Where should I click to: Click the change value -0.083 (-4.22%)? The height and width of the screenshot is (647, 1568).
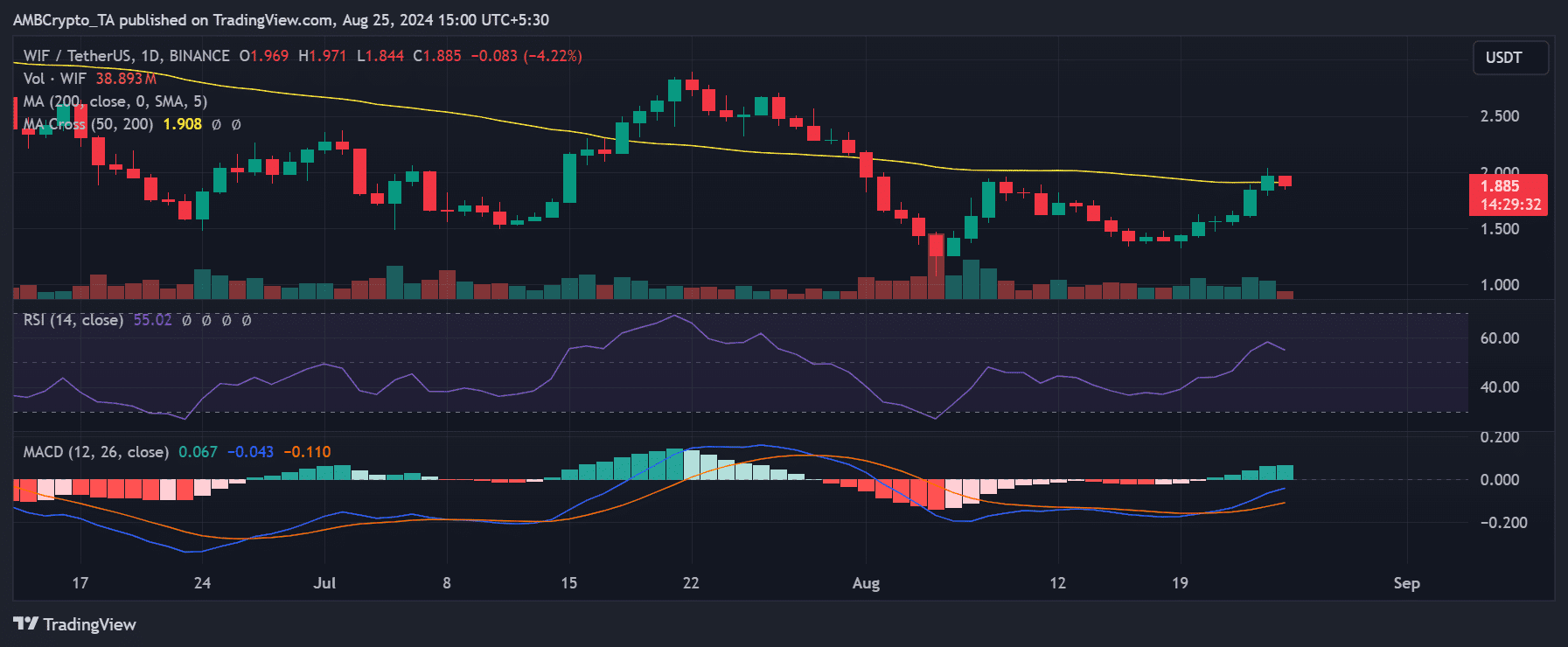click(526, 56)
